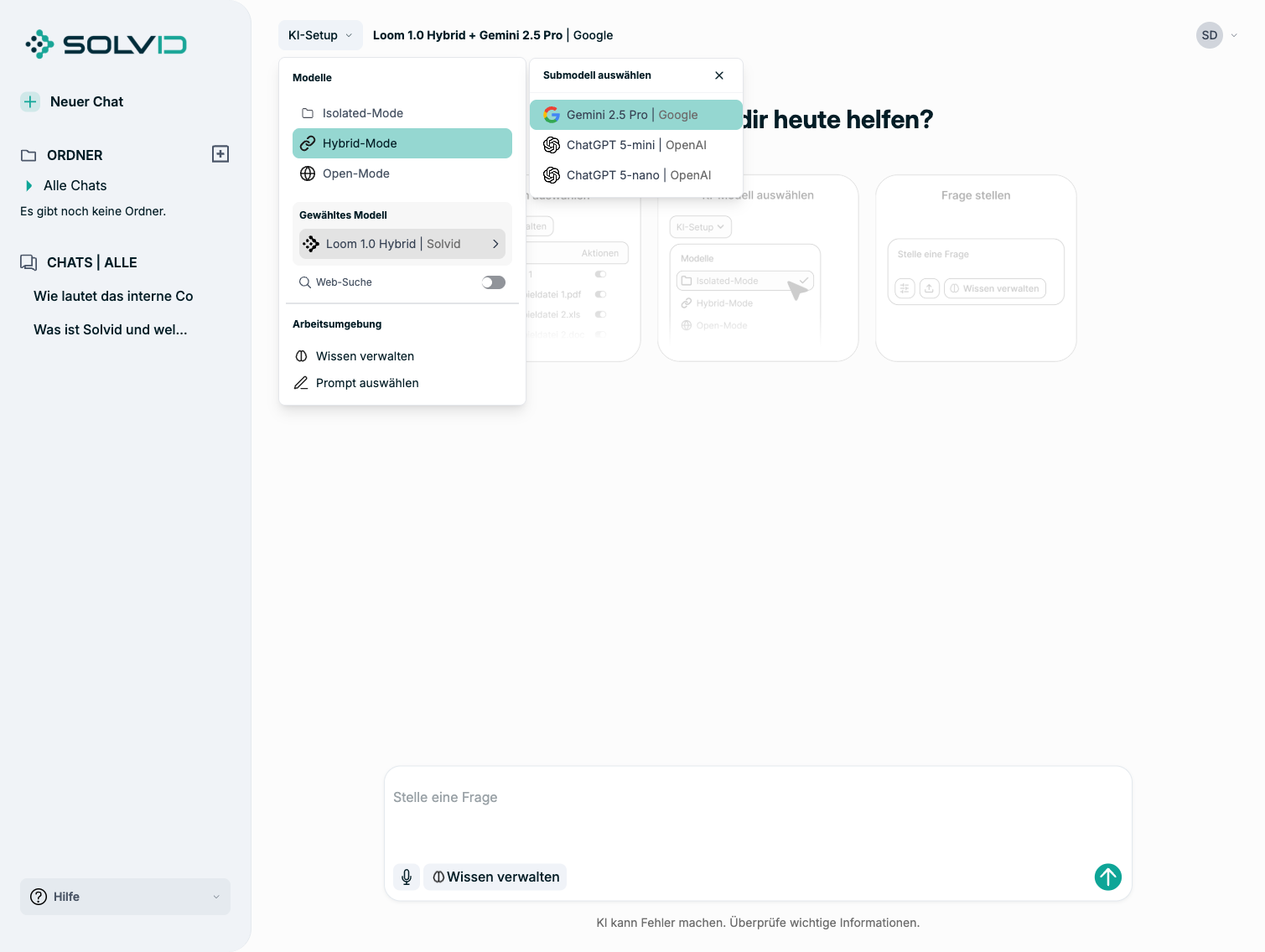The width and height of the screenshot is (1265, 952).
Task: Open the SD user avatar
Action: (1210, 35)
